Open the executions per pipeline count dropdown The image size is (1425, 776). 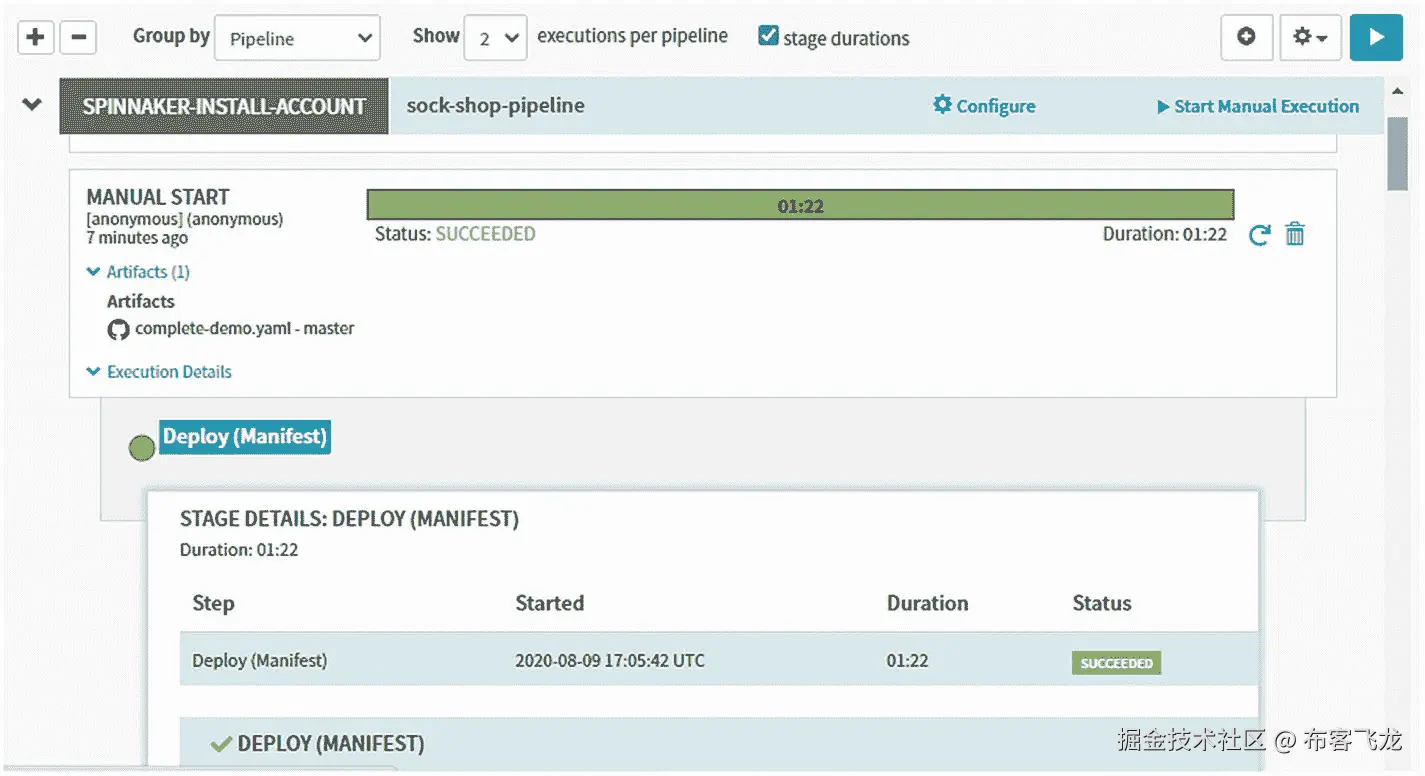(x=496, y=39)
